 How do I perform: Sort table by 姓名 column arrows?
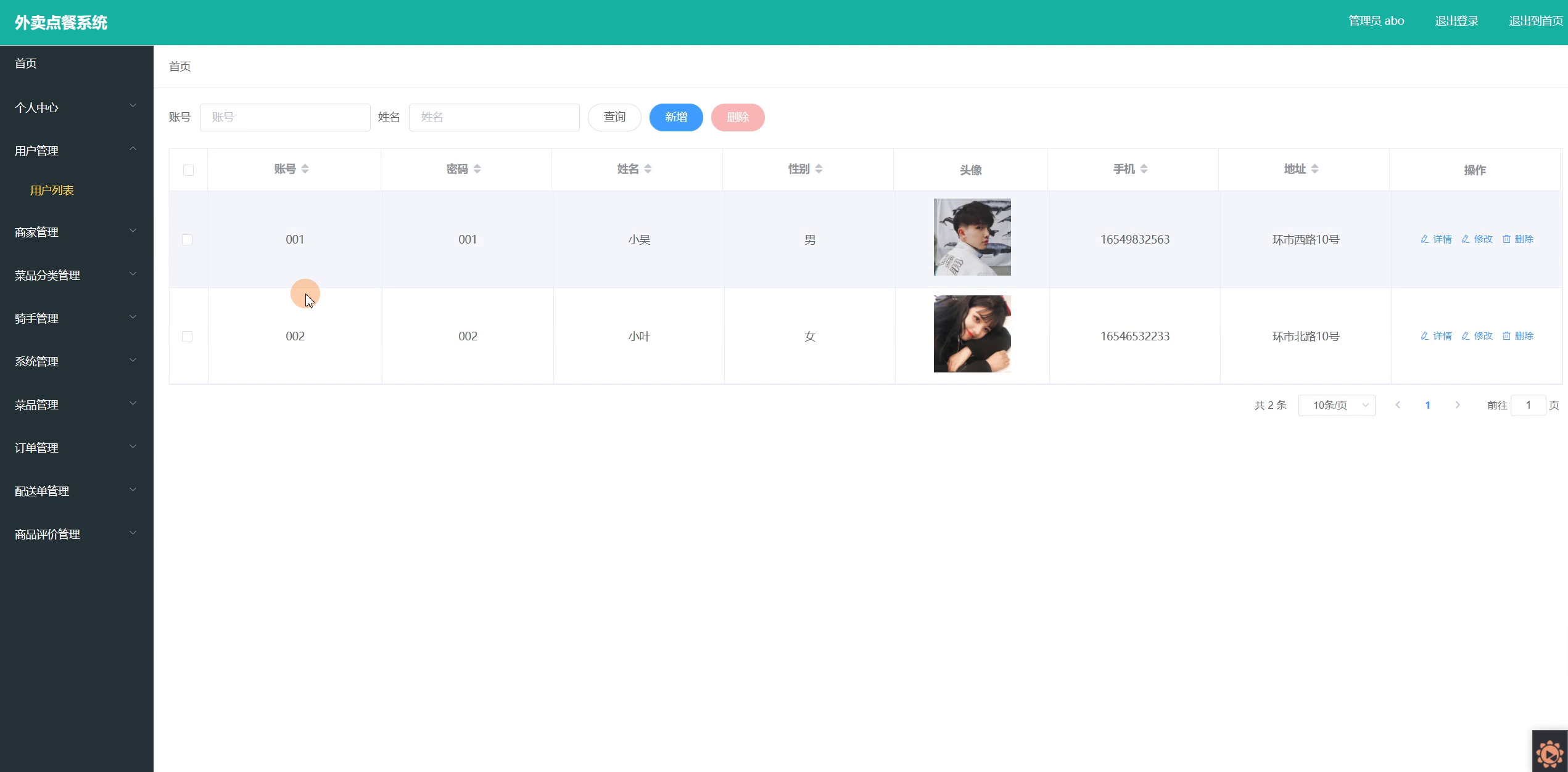pyautogui.click(x=648, y=169)
